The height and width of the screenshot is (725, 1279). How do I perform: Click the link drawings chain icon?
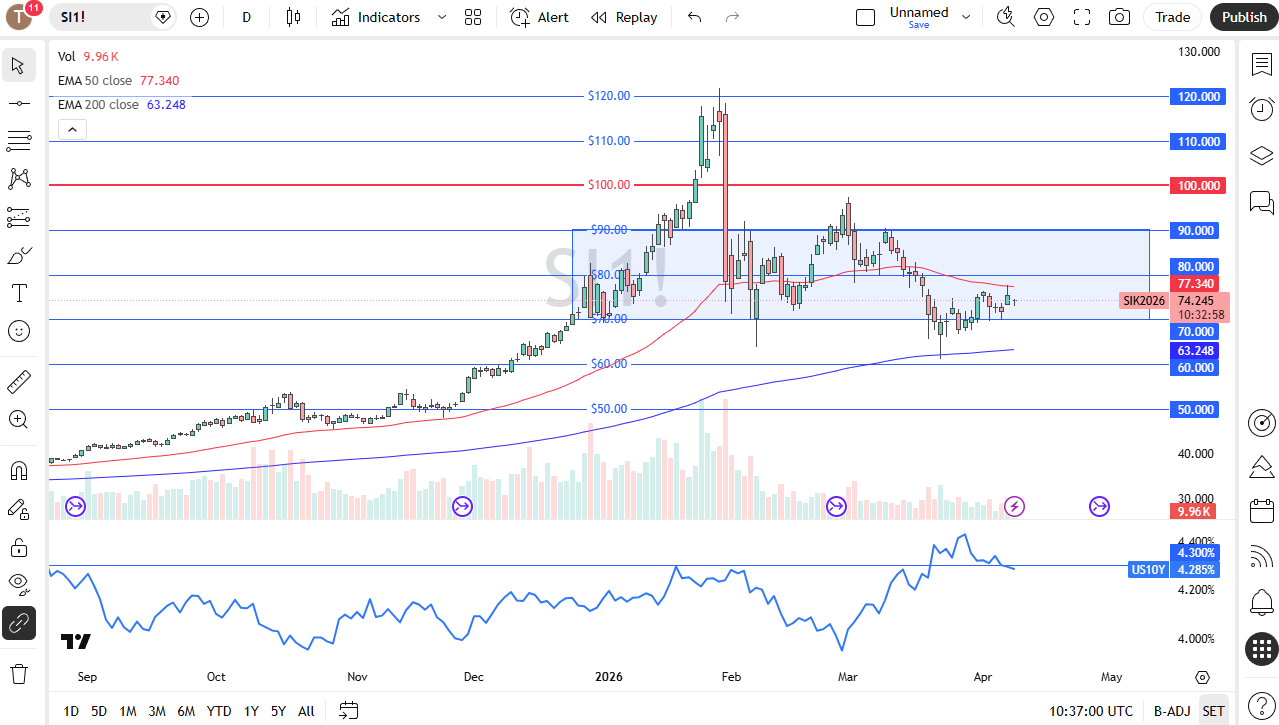pos(18,623)
